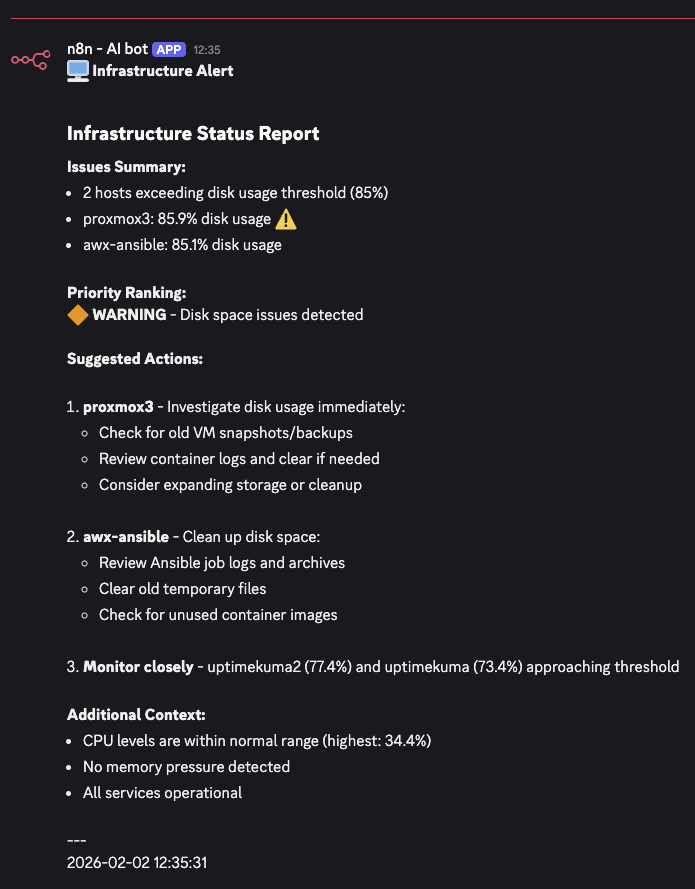This screenshot has height=889, width=695.
Task: Click the "Additional Context:" label
Action: tap(135, 715)
